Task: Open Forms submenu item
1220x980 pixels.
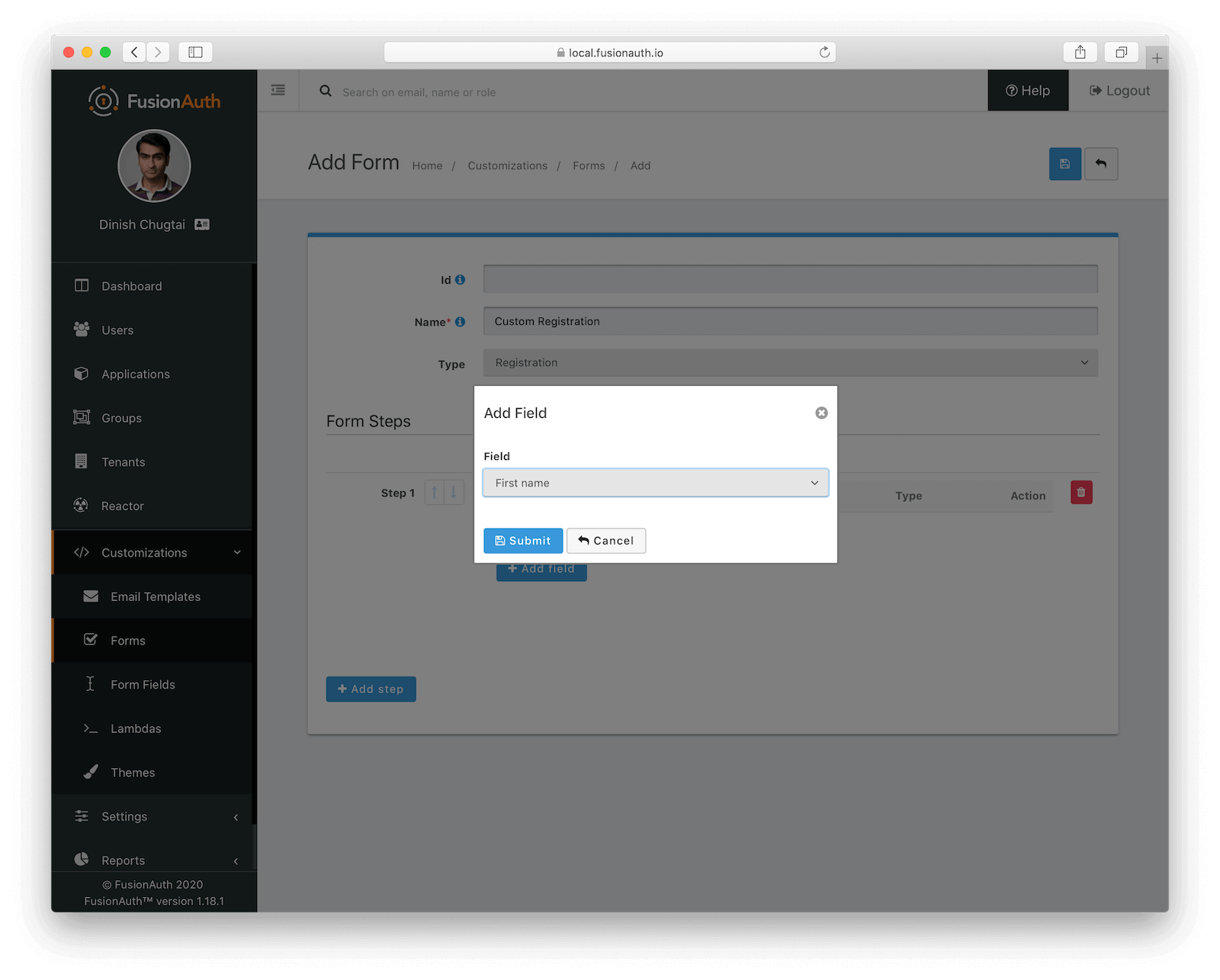Action: coord(152,641)
